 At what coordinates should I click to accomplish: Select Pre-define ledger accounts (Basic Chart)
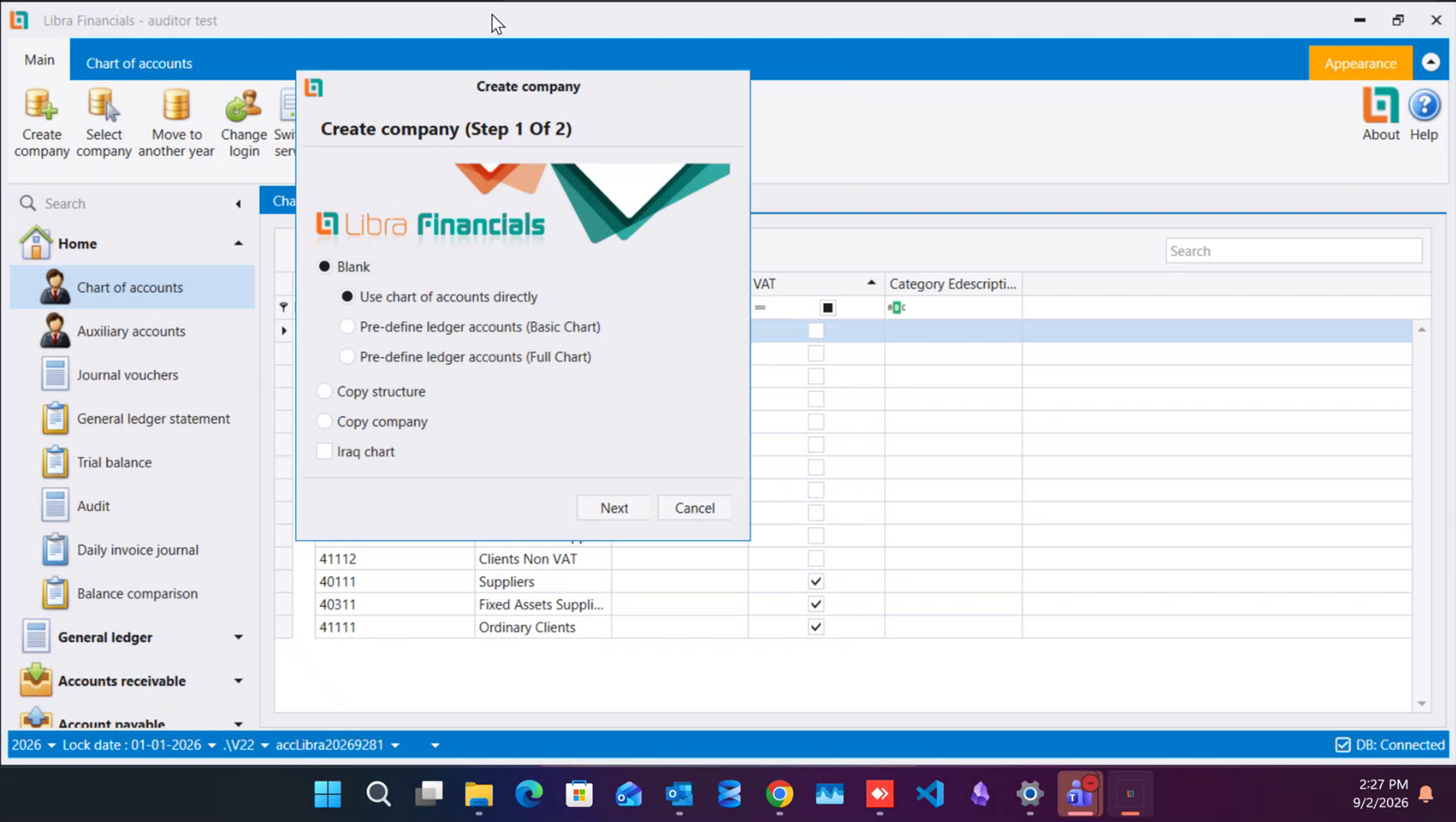pos(347,327)
